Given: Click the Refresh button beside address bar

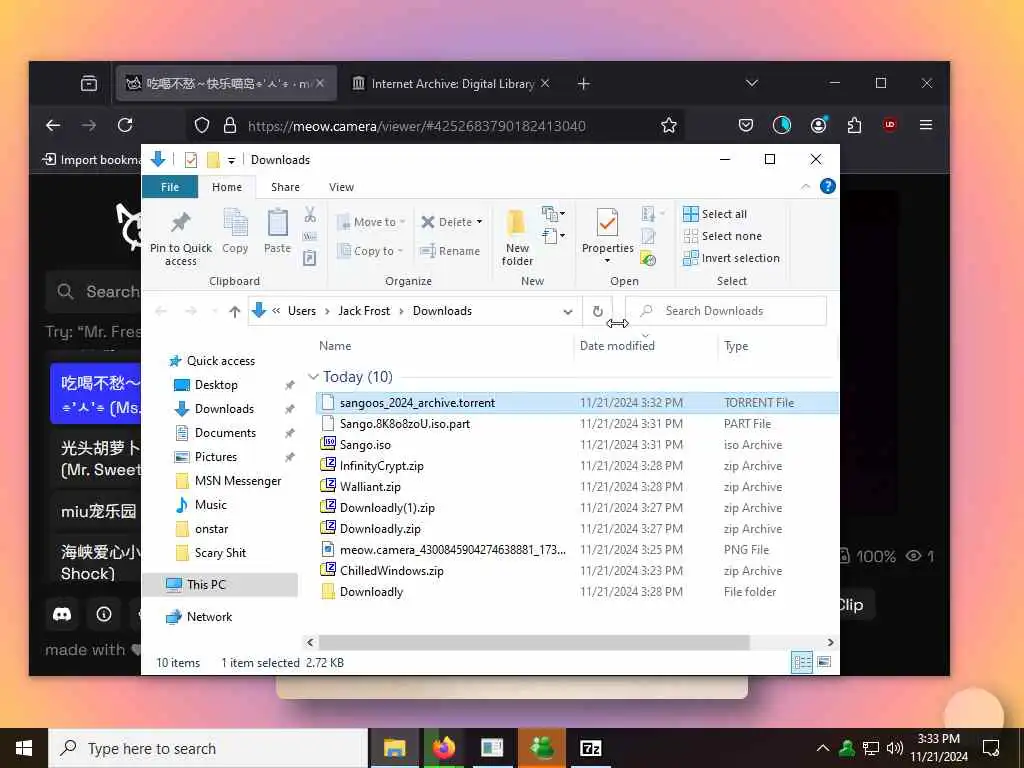Looking at the screenshot, I should (598, 312).
